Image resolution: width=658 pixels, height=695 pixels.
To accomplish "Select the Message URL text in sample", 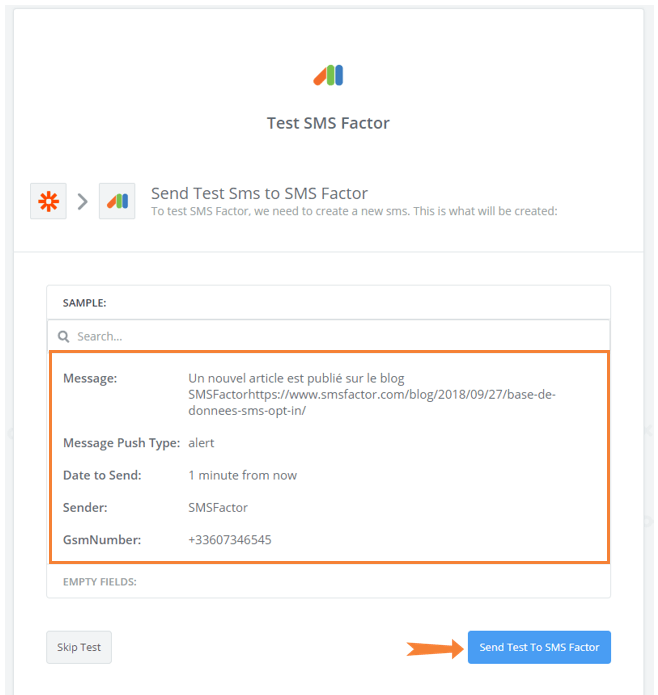I will 371,402.
